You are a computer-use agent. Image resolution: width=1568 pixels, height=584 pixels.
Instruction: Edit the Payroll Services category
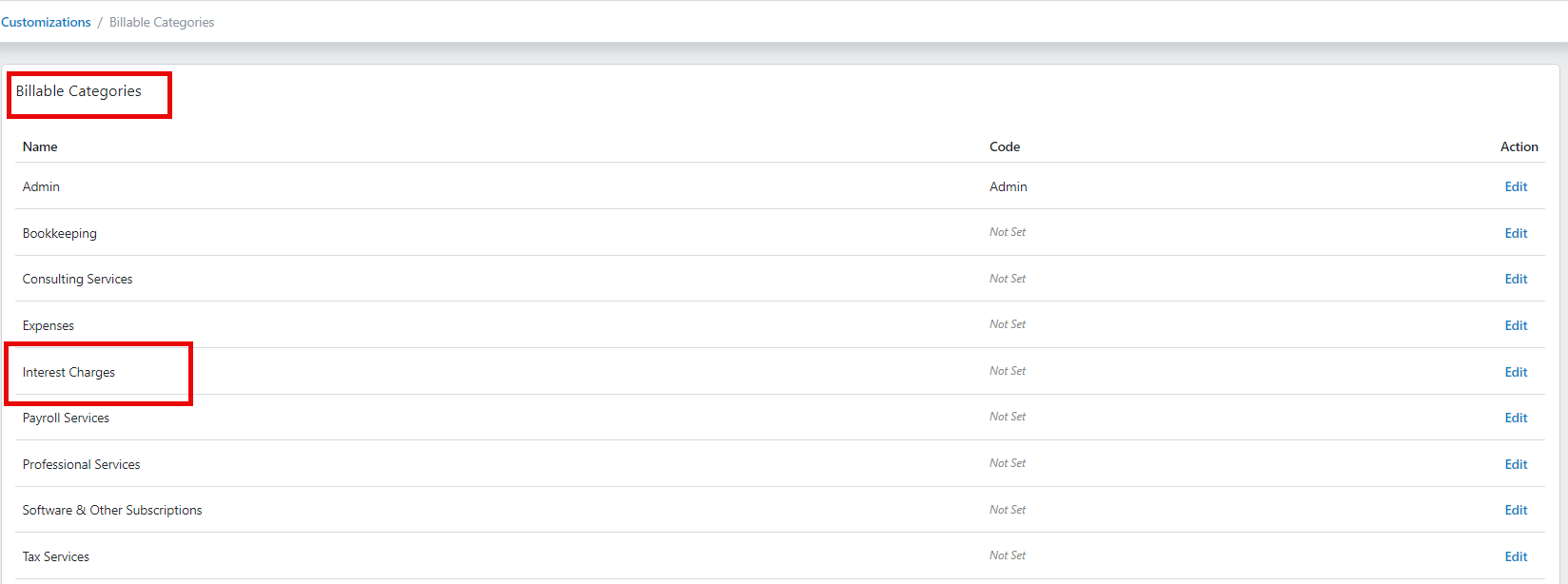pyautogui.click(x=1516, y=418)
